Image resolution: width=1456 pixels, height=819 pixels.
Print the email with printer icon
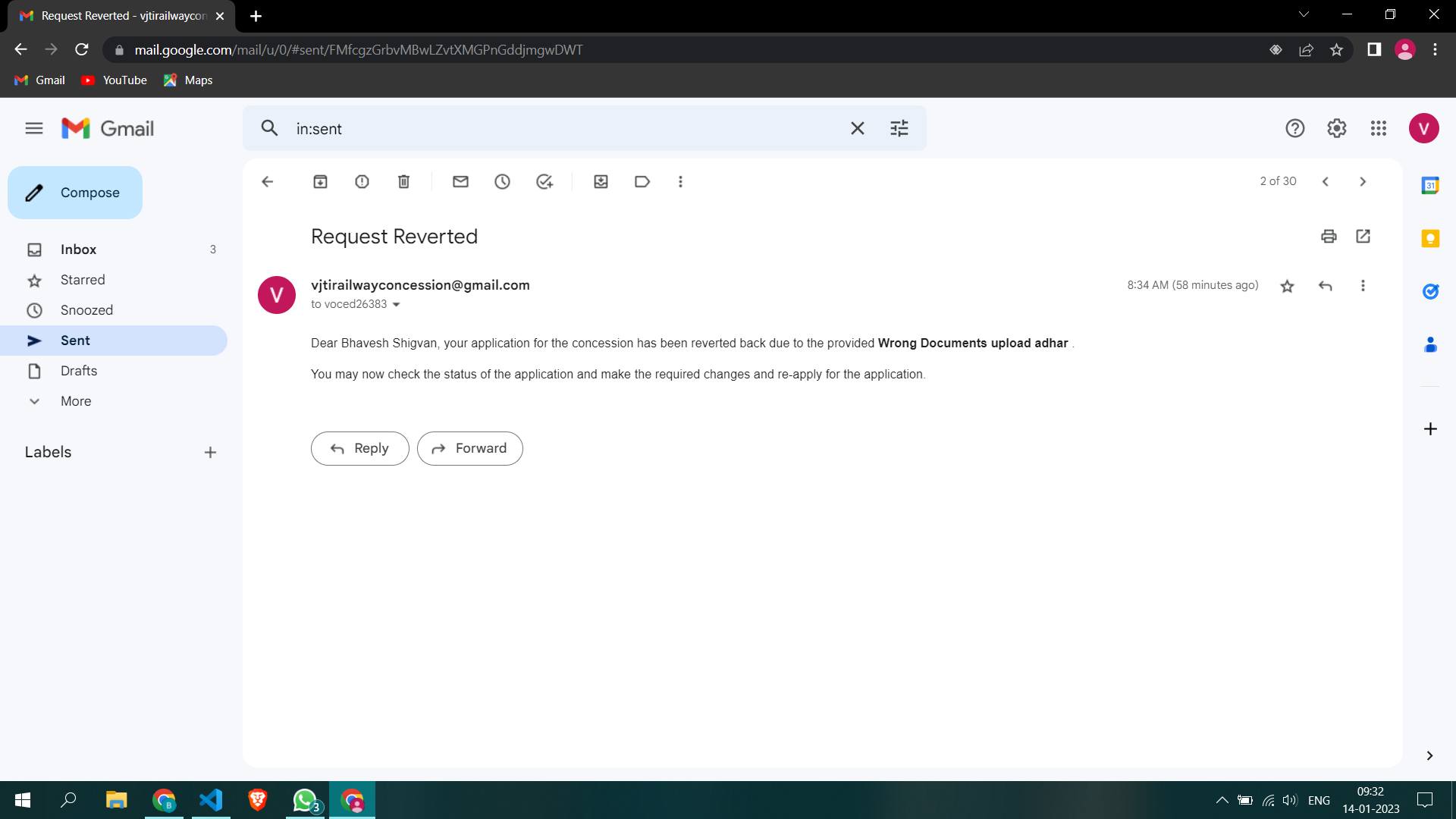pos(1329,237)
